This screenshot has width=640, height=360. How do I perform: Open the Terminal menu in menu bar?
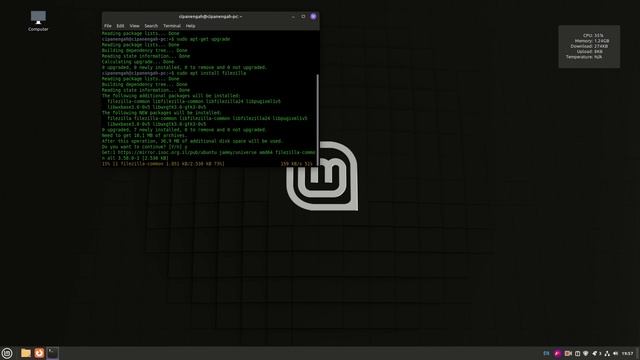coord(172,26)
